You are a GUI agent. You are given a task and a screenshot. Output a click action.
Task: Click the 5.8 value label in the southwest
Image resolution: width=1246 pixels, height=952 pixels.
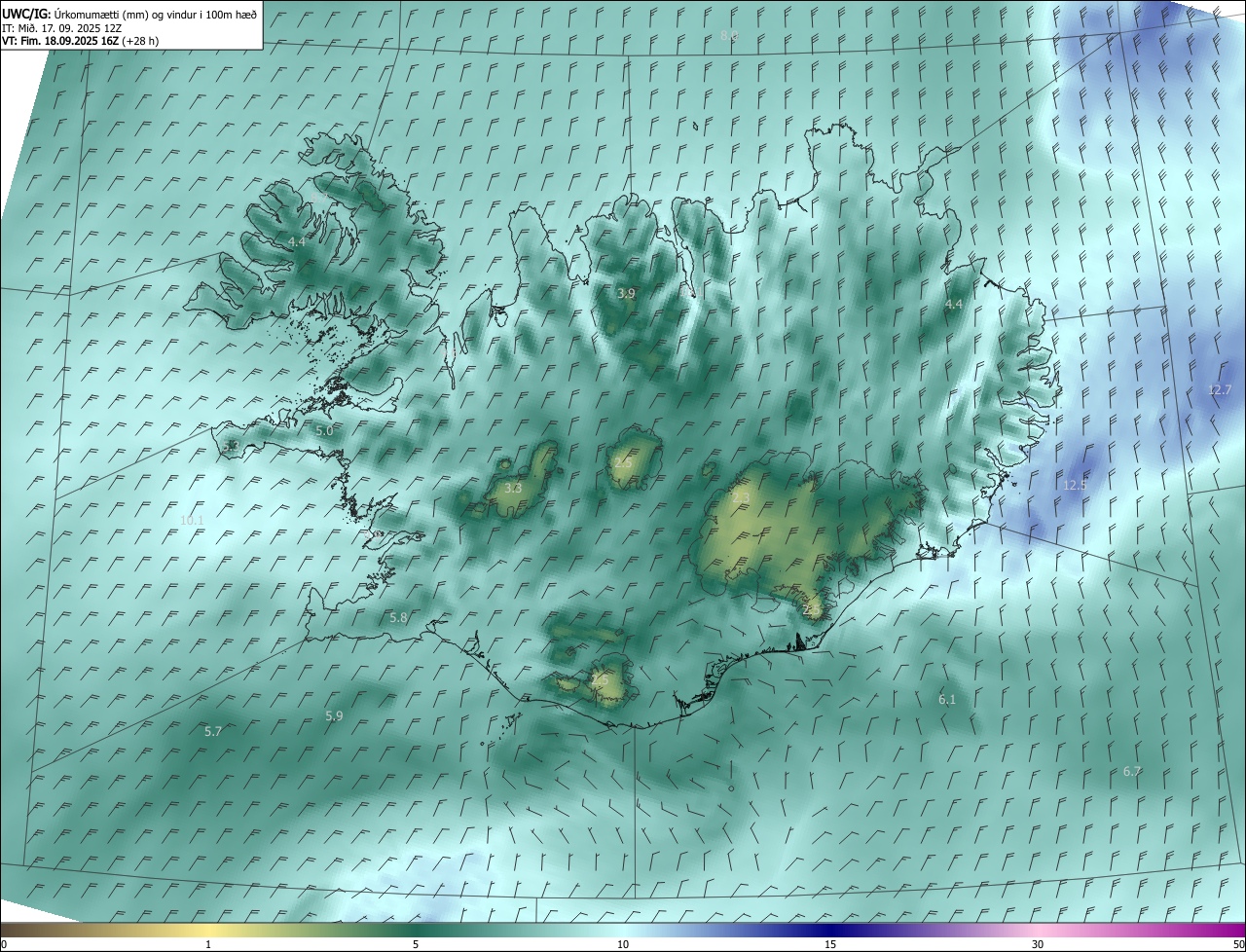(398, 617)
